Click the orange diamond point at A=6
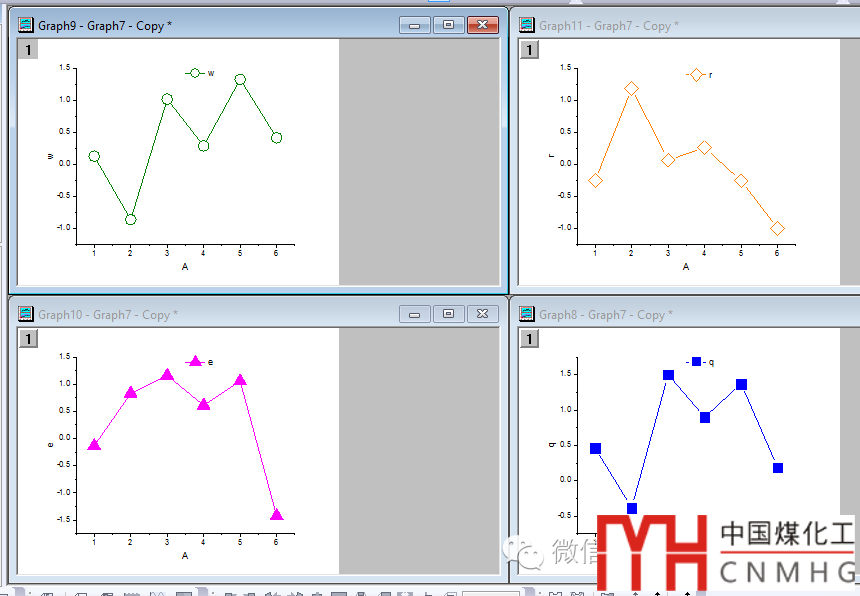Screen dimensions: 860x596 click(777, 228)
